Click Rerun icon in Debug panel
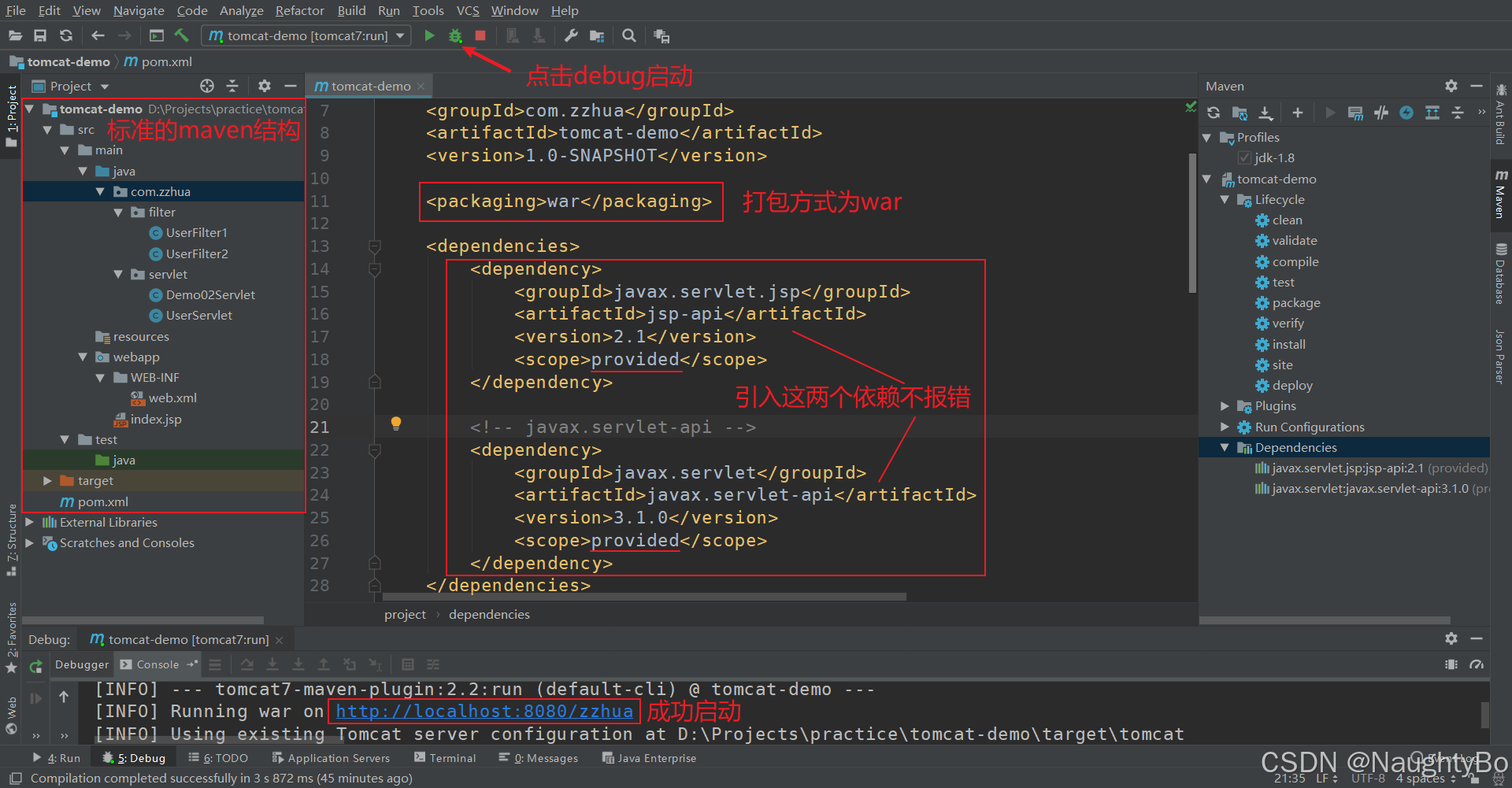Image resolution: width=1512 pixels, height=788 pixels. [35, 667]
